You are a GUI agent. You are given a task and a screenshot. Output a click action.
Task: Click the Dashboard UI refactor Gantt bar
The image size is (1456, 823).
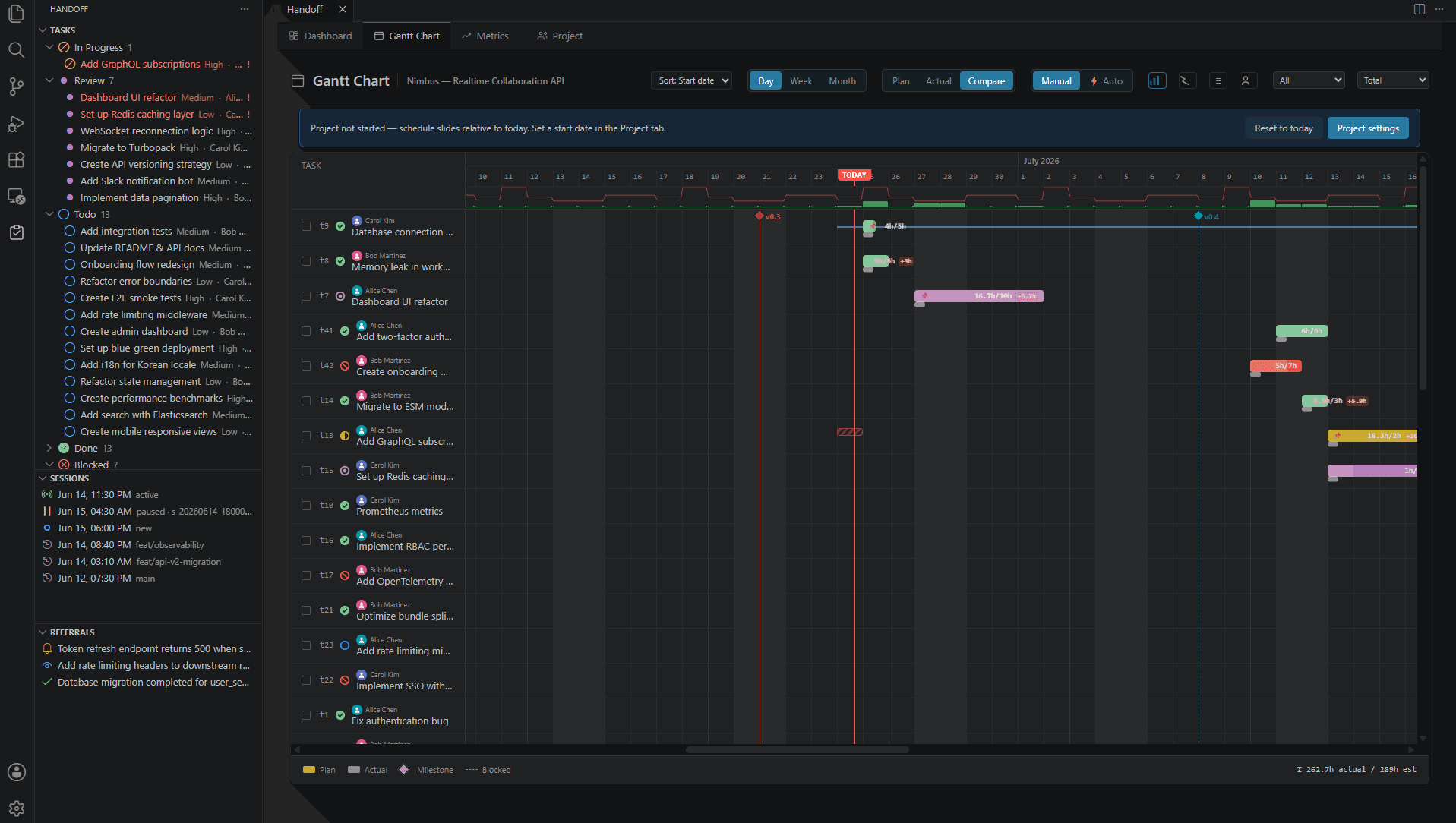point(978,296)
